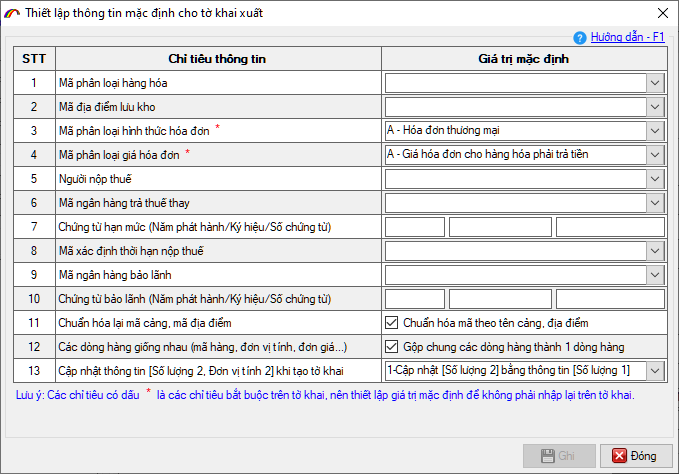Open the Mã địa điểm lưu kho dropdown
The width and height of the screenshot is (679, 474).
[x=655, y=107]
